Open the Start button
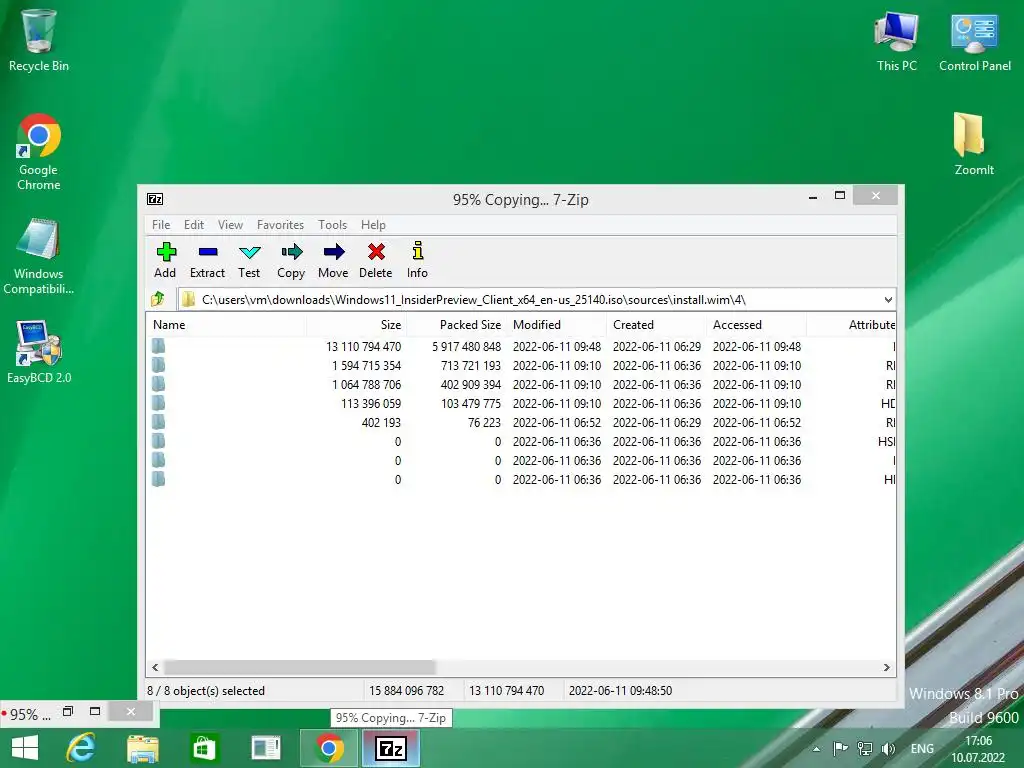 (x=25, y=748)
